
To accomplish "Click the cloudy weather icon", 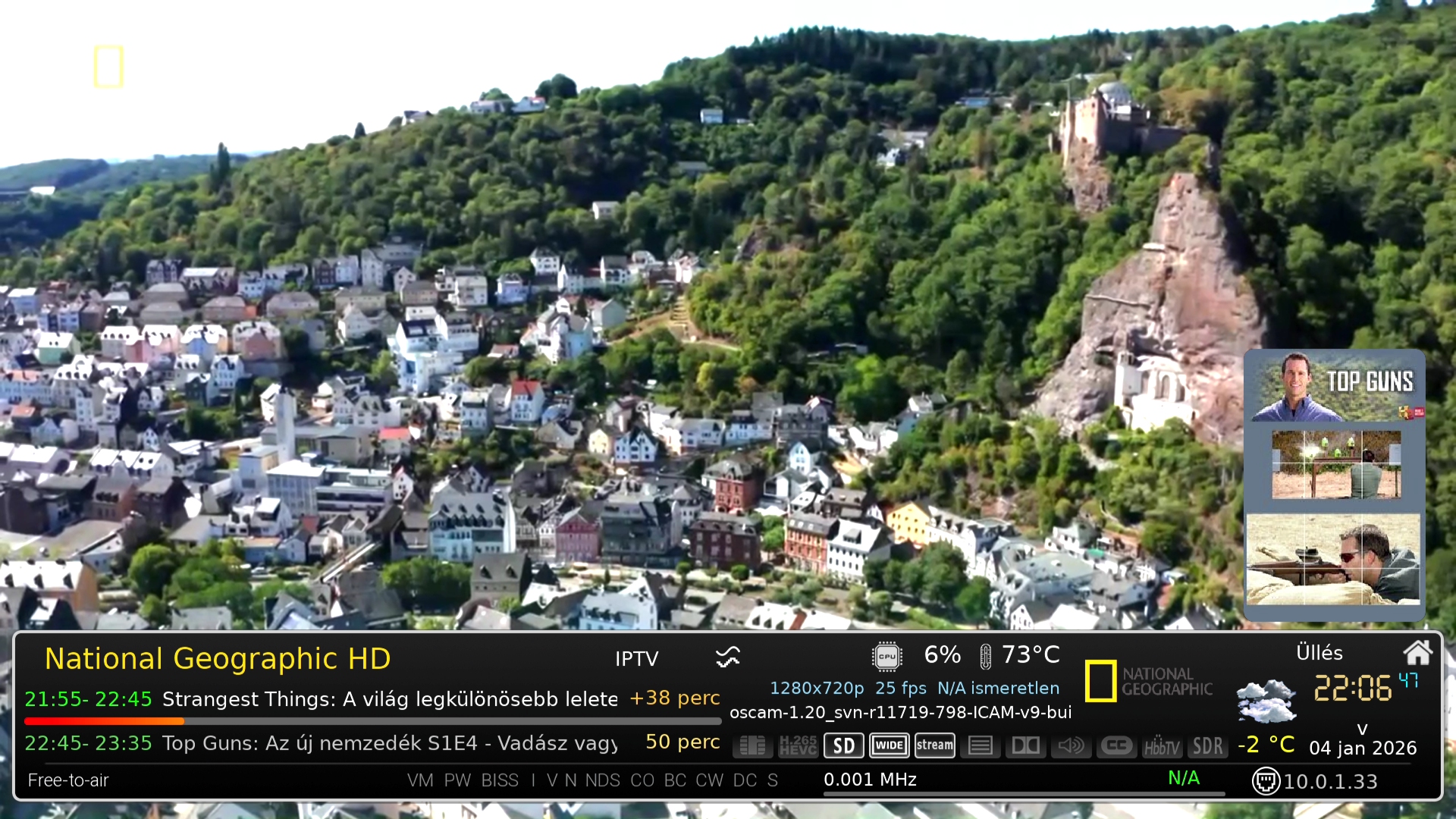I will coord(1266,701).
